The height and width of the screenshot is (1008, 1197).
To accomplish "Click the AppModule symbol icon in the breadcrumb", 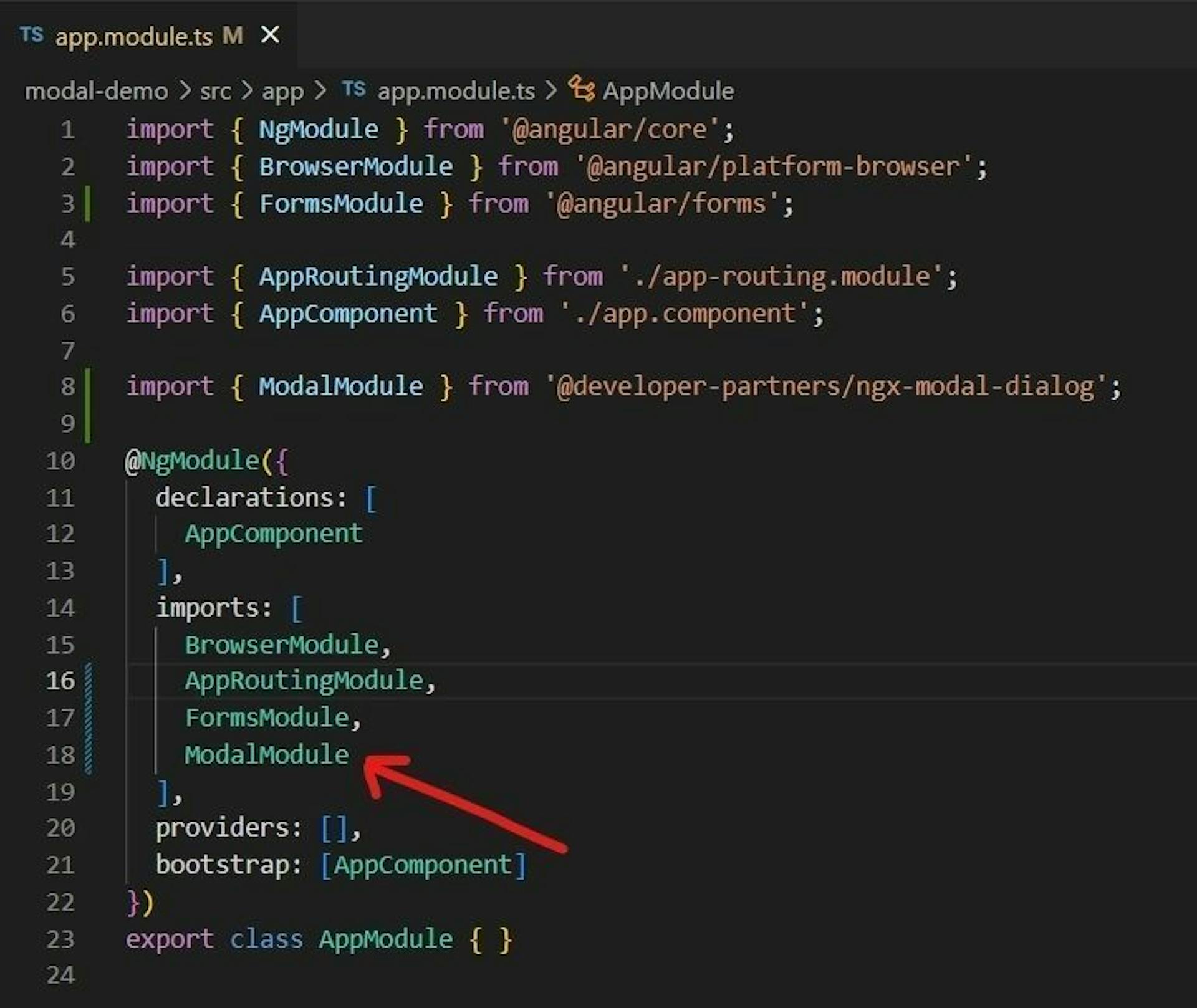I will pos(580,90).
